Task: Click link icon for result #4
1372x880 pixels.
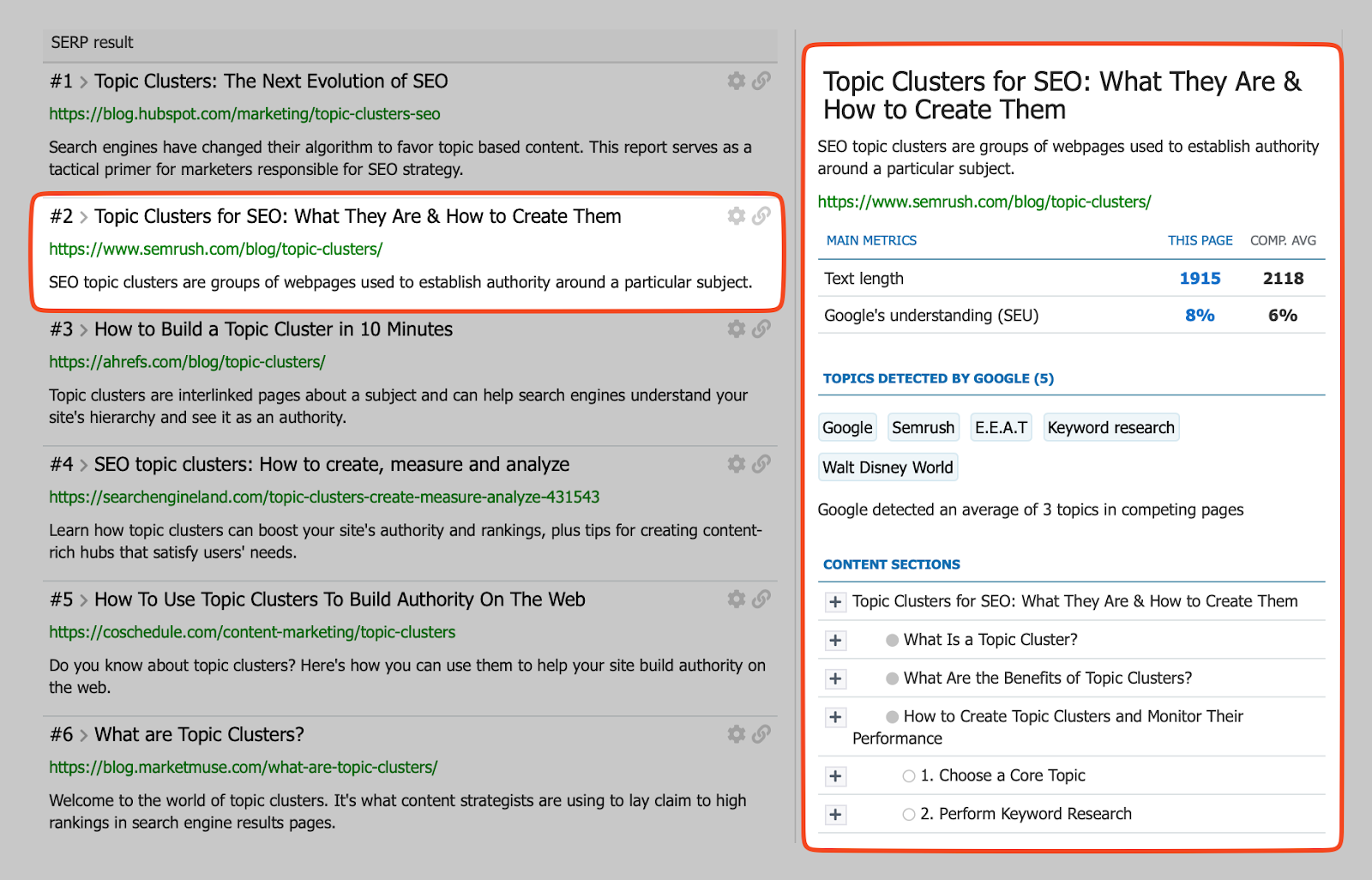Action: coord(761,464)
